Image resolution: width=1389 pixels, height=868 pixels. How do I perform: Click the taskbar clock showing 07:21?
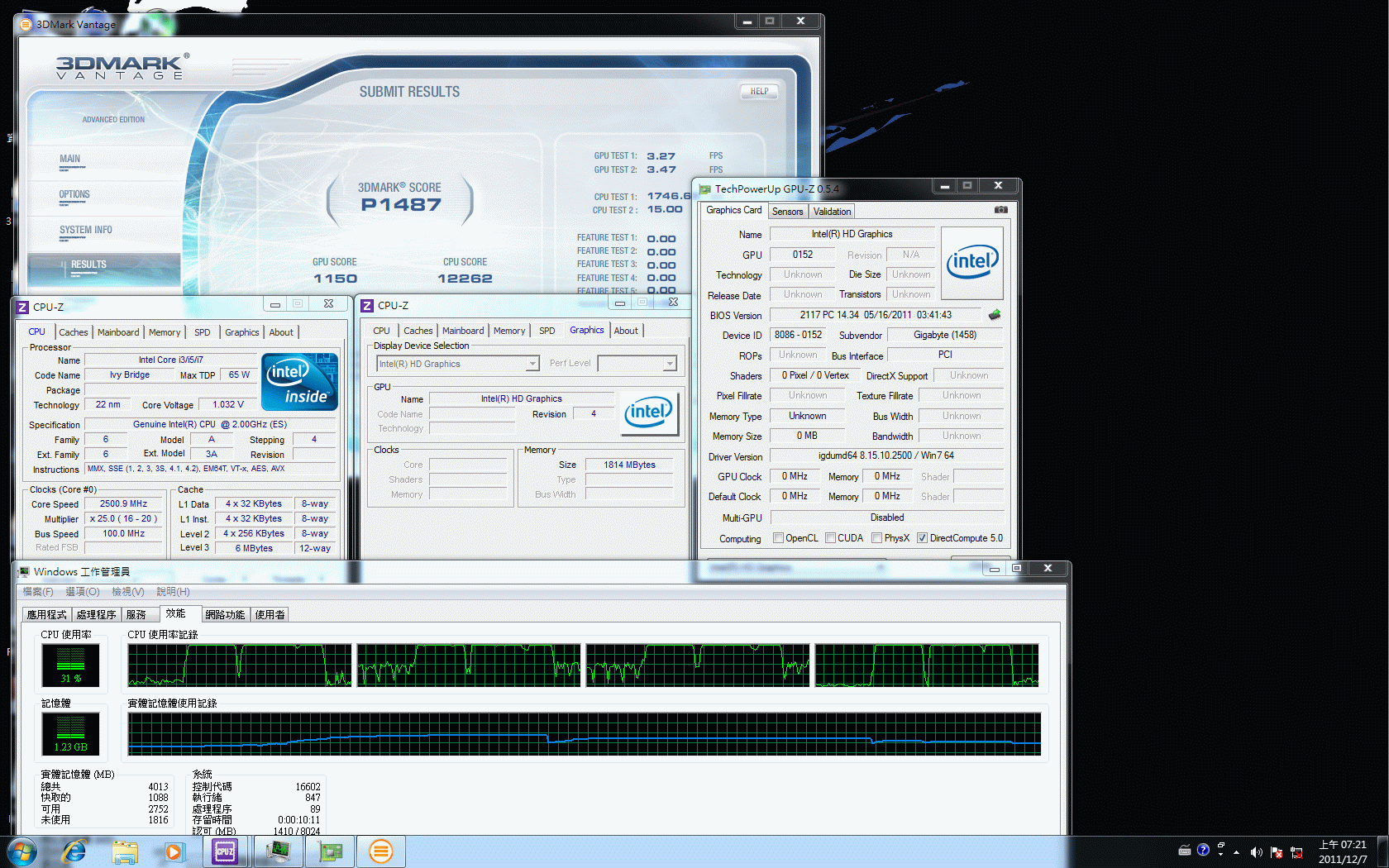[x=1343, y=851]
